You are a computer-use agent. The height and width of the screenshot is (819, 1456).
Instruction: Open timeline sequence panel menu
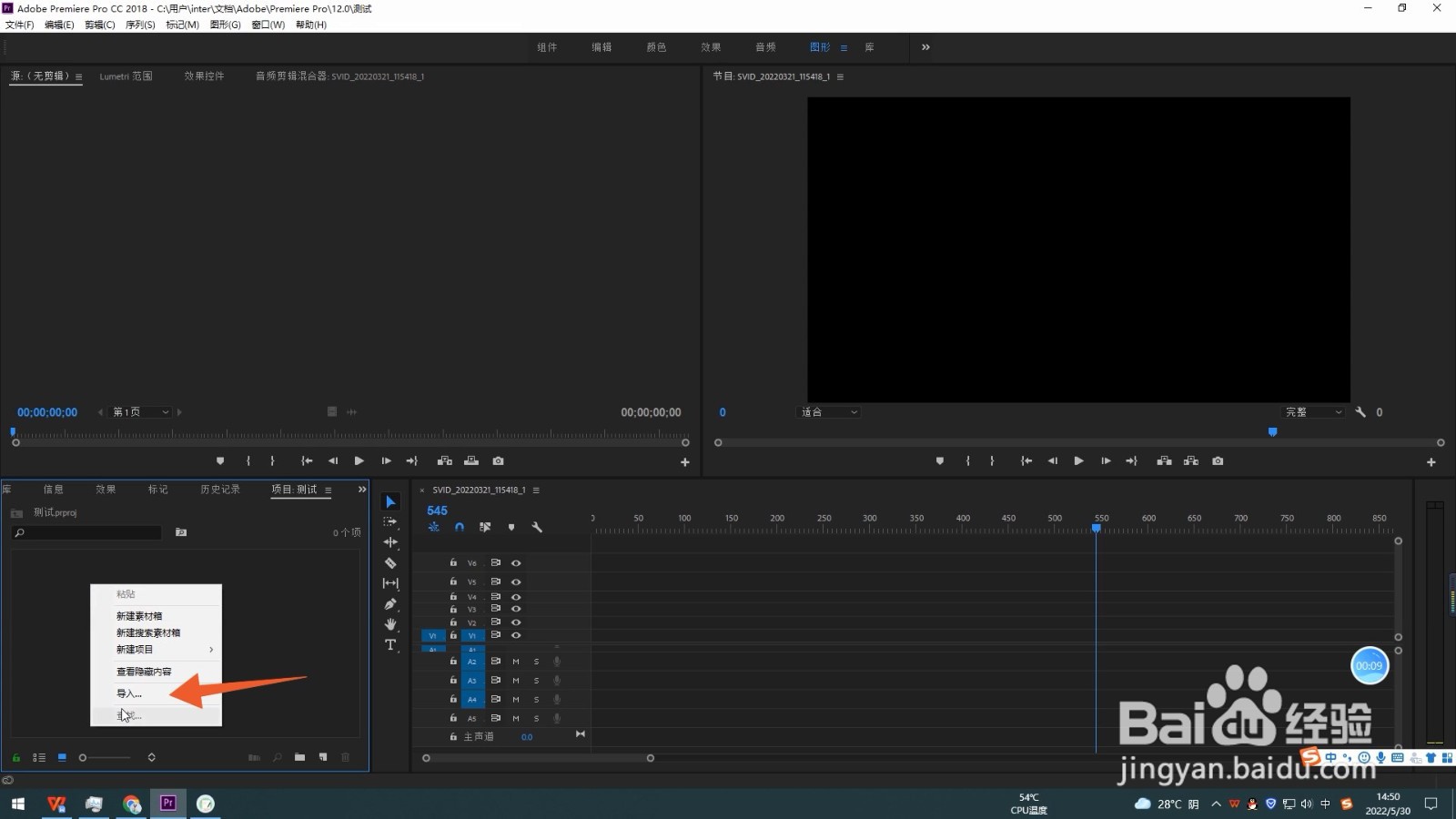(x=536, y=490)
